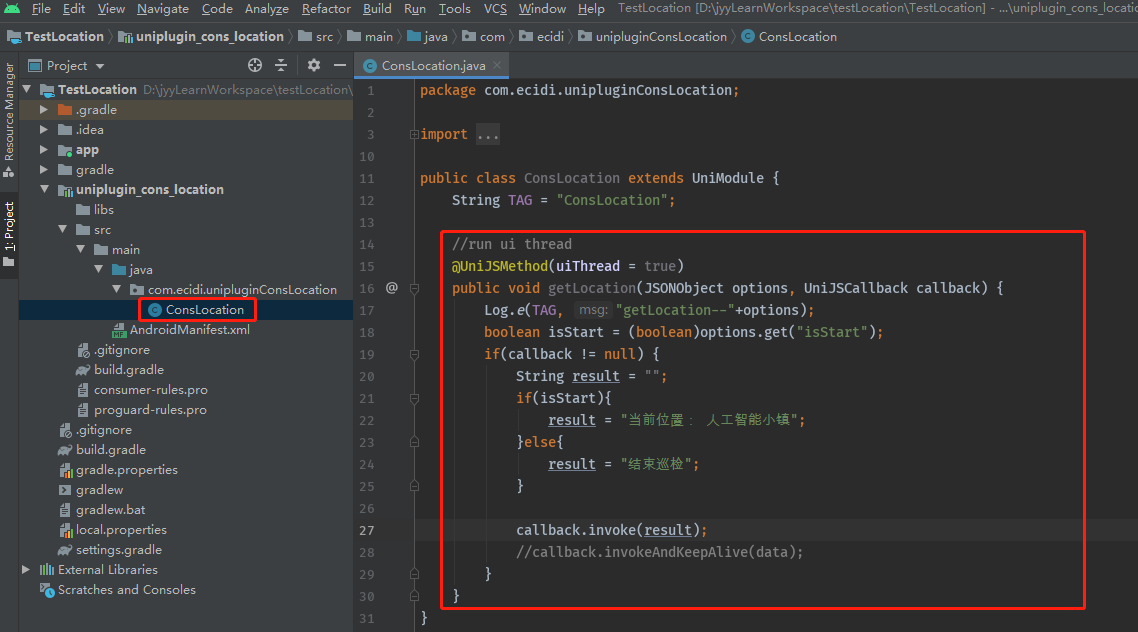Image resolution: width=1138 pixels, height=632 pixels.
Task: Click ecidi breadcrumb
Action: pos(541,37)
